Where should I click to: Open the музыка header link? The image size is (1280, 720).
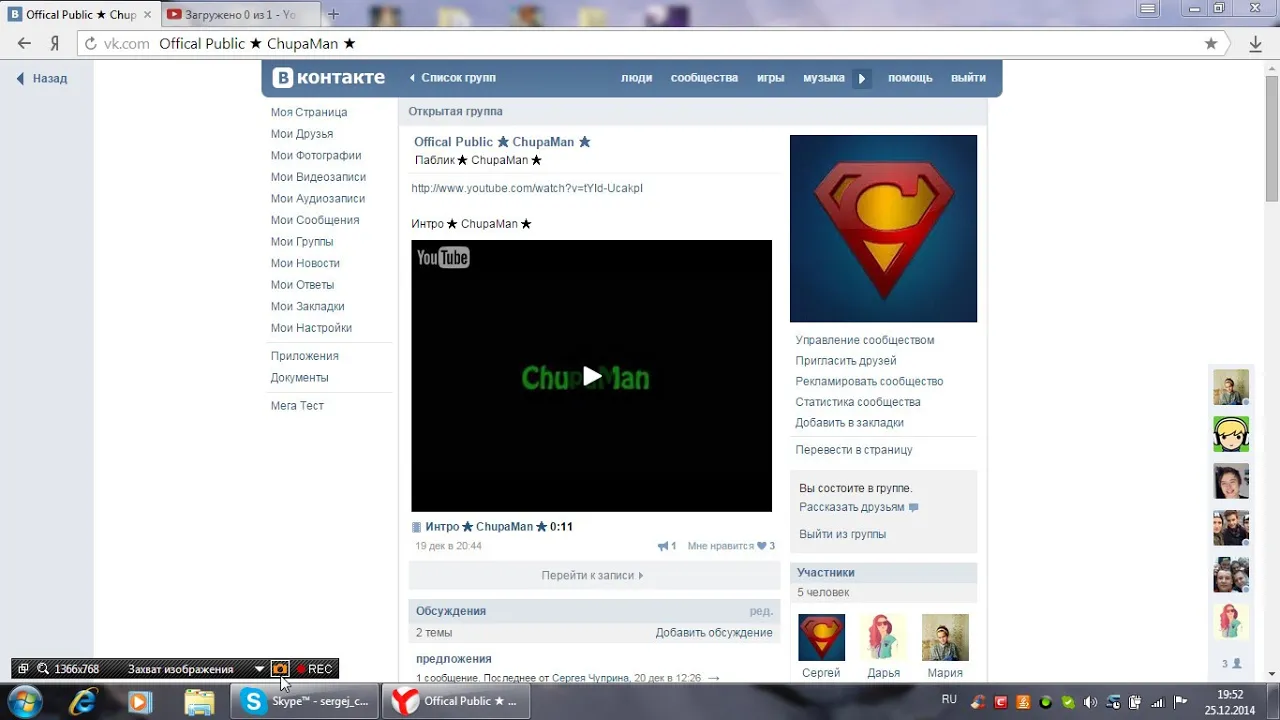pyautogui.click(x=824, y=77)
